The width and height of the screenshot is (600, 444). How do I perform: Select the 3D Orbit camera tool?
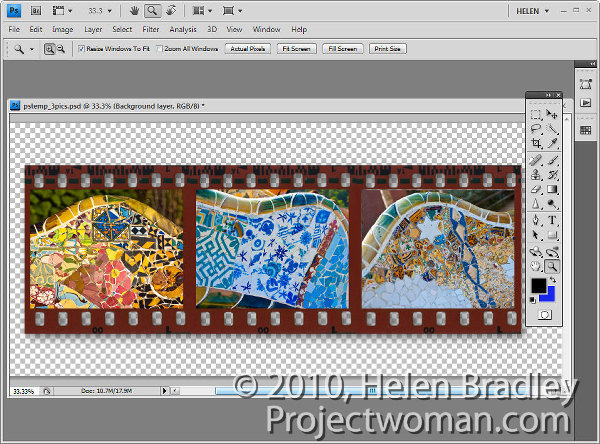pyautogui.click(x=552, y=252)
